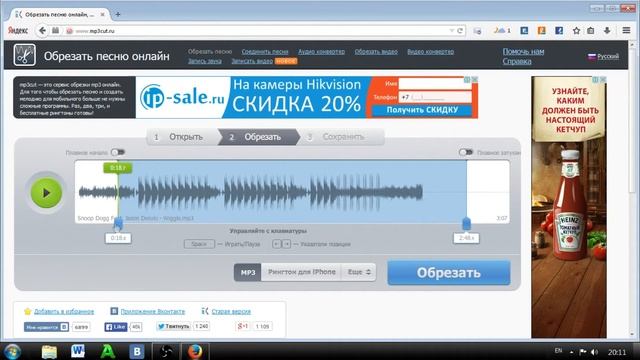Go to step 1 Открыть
This screenshot has height=360, width=640.
[x=182, y=137]
